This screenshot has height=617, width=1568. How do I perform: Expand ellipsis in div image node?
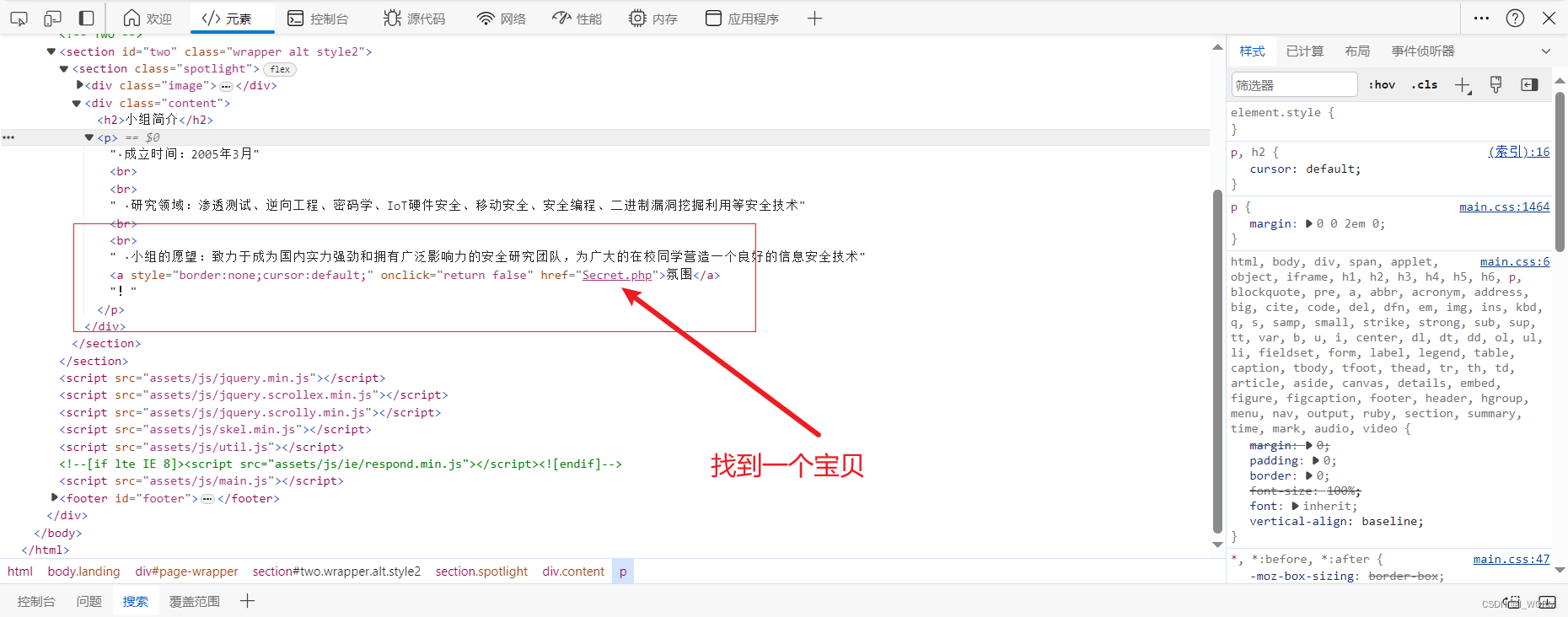click(226, 86)
